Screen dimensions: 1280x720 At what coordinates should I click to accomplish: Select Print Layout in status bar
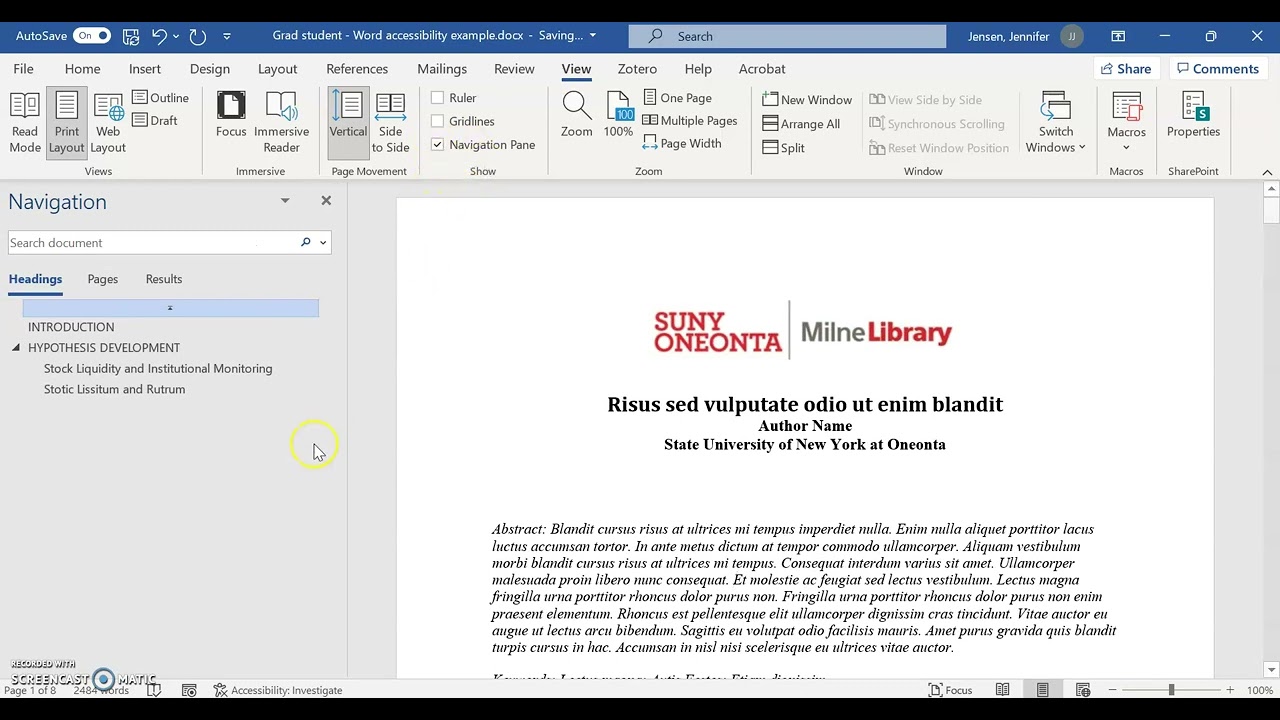pyautogui.click(x=1043, y=690)
